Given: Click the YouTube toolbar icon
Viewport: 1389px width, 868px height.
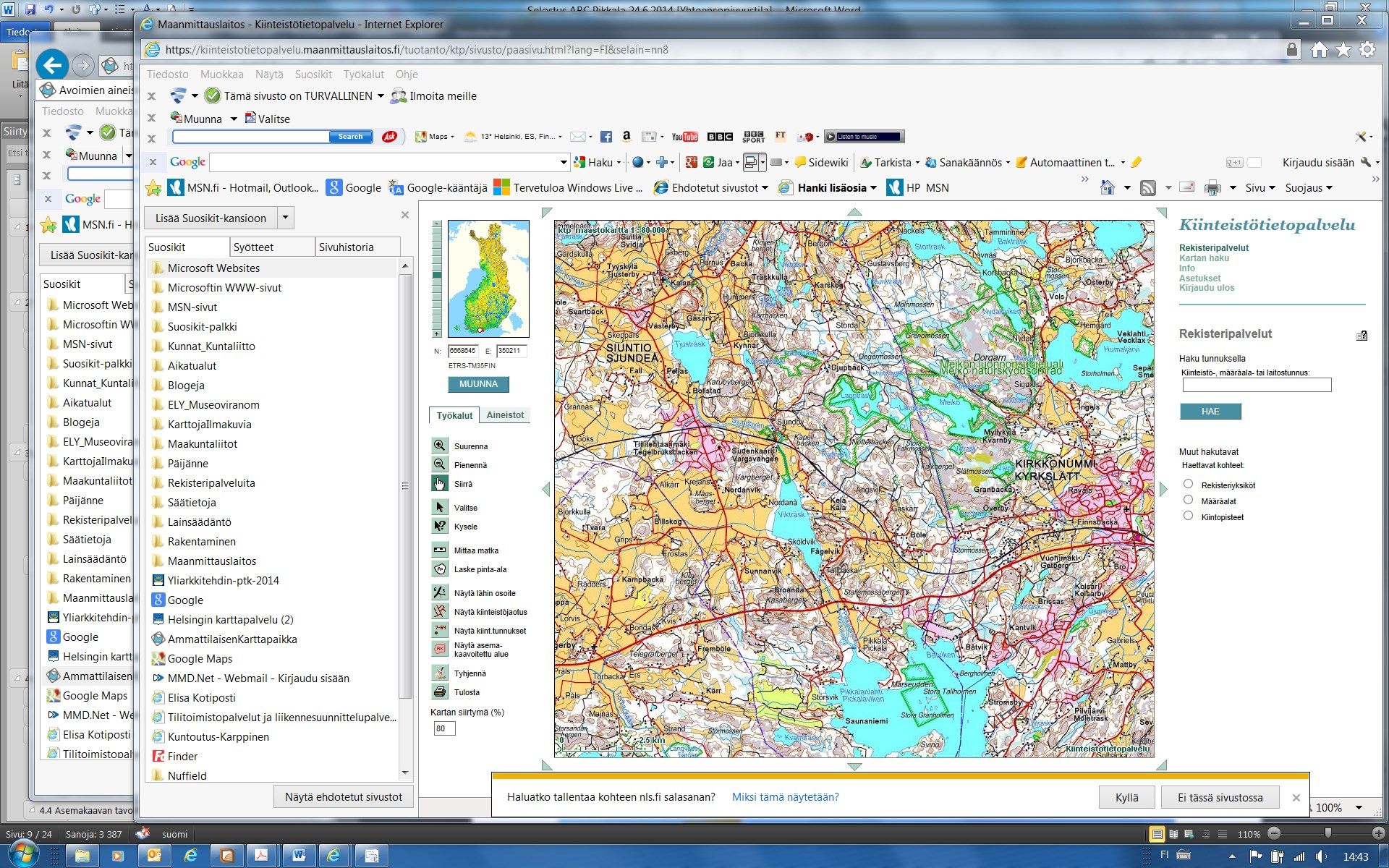Looking at the screenshot, I should 684,137.
